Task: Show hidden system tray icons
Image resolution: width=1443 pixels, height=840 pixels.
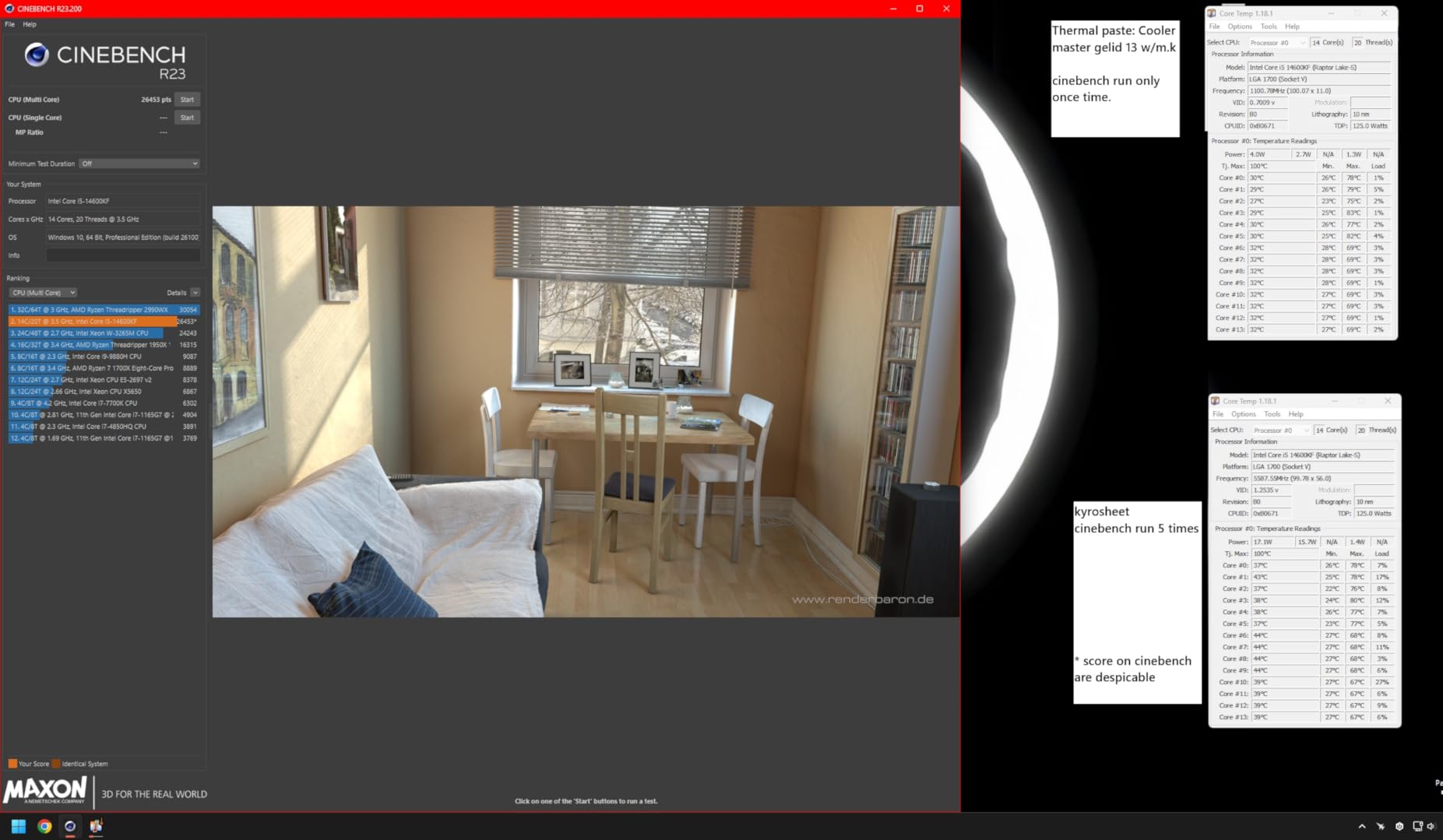Action: pyautogui.click(x=1361, y=826)
